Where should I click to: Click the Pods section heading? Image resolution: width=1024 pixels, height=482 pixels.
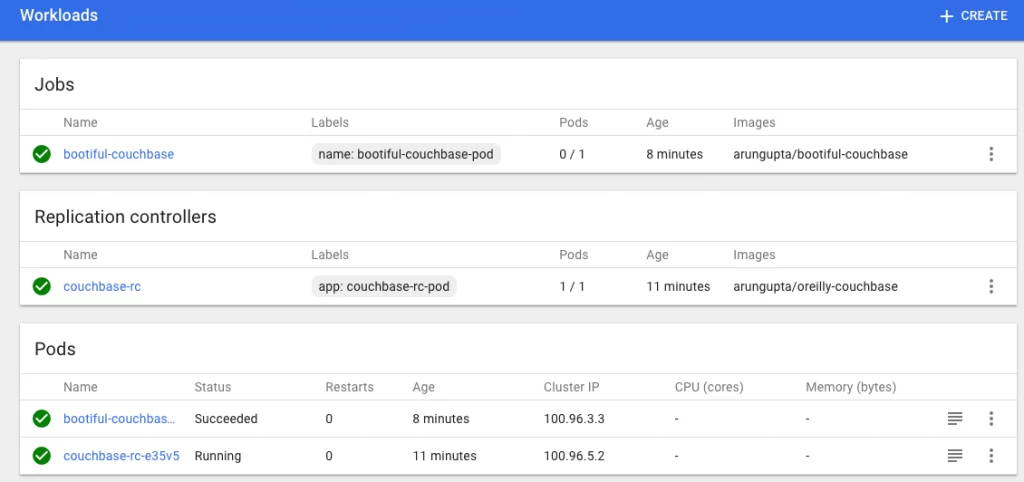click(55, 349)
